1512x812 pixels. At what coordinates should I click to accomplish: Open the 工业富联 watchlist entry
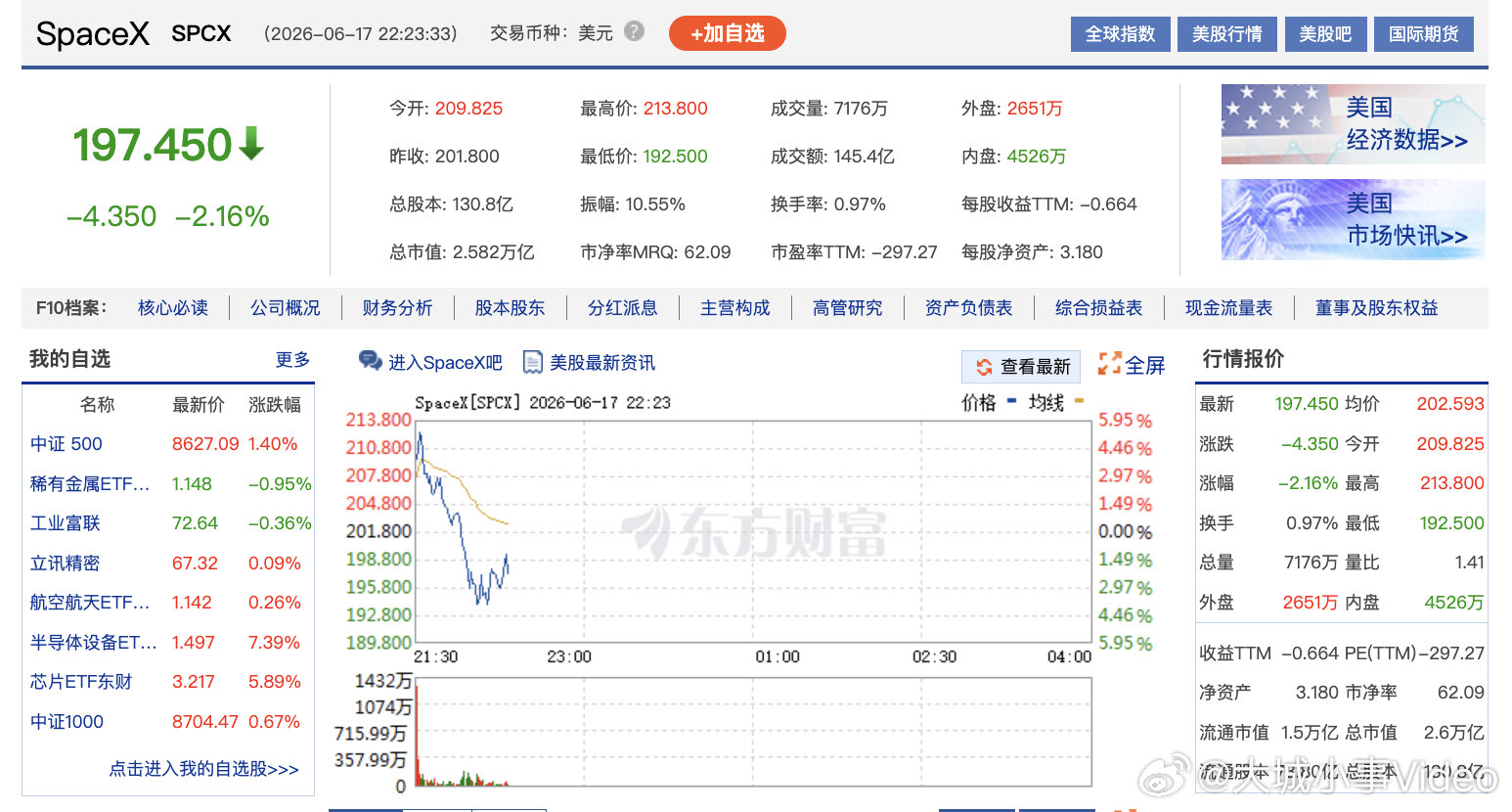tap(66, 523)
